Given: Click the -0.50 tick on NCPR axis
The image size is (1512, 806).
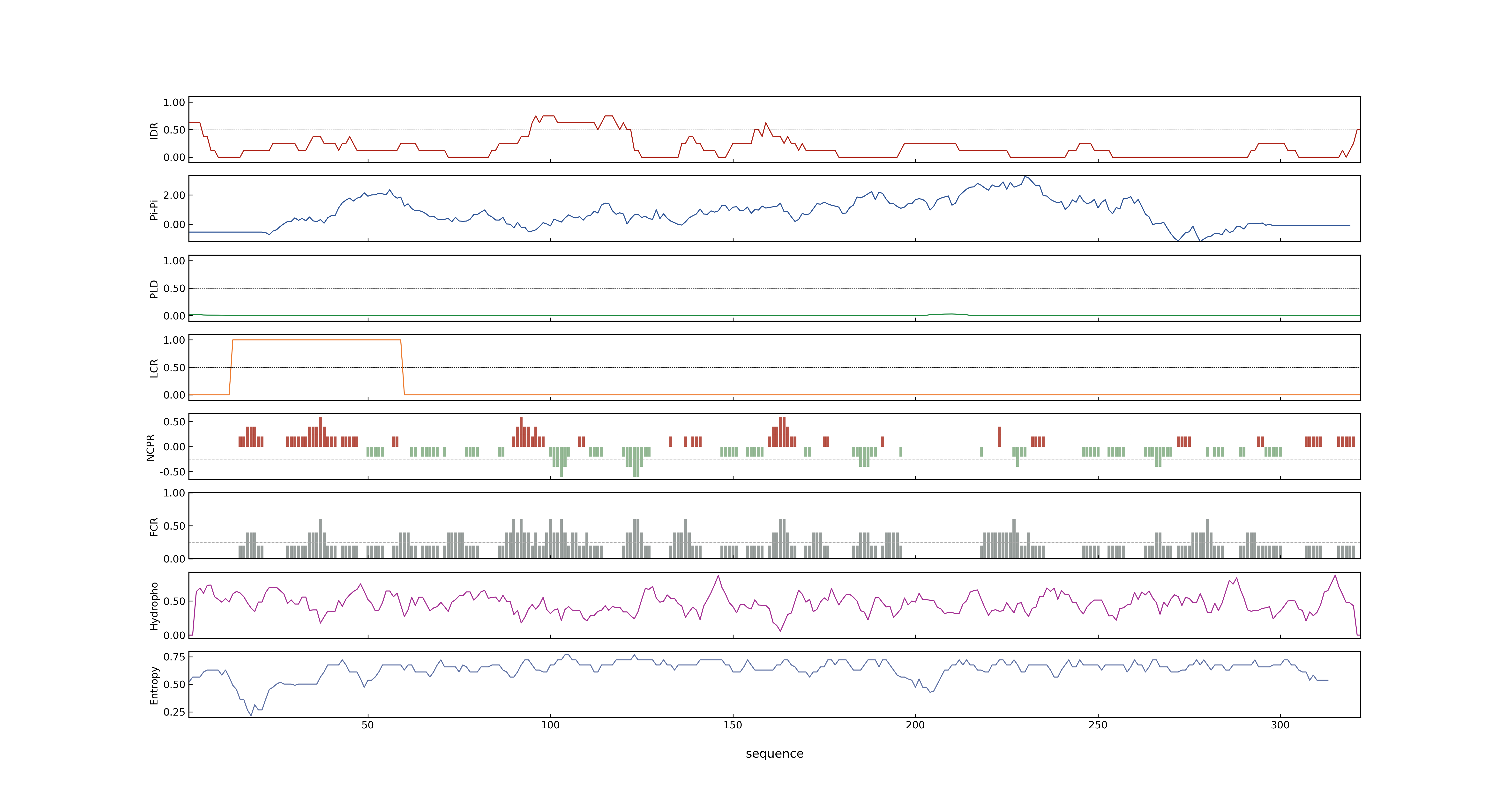Looking at the screenshot, I should coord(172,472).
